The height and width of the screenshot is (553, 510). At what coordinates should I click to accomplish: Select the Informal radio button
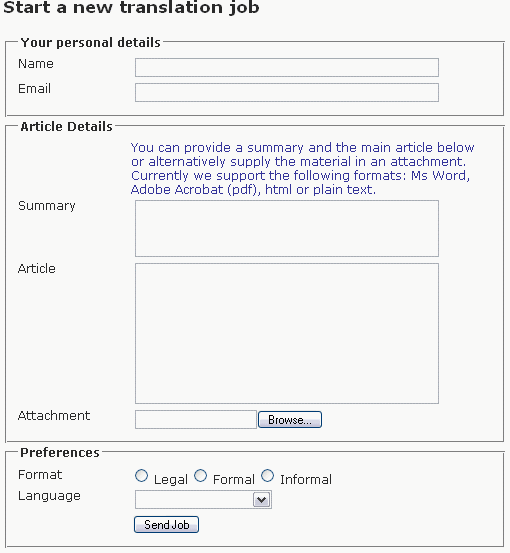coord(268,476)
